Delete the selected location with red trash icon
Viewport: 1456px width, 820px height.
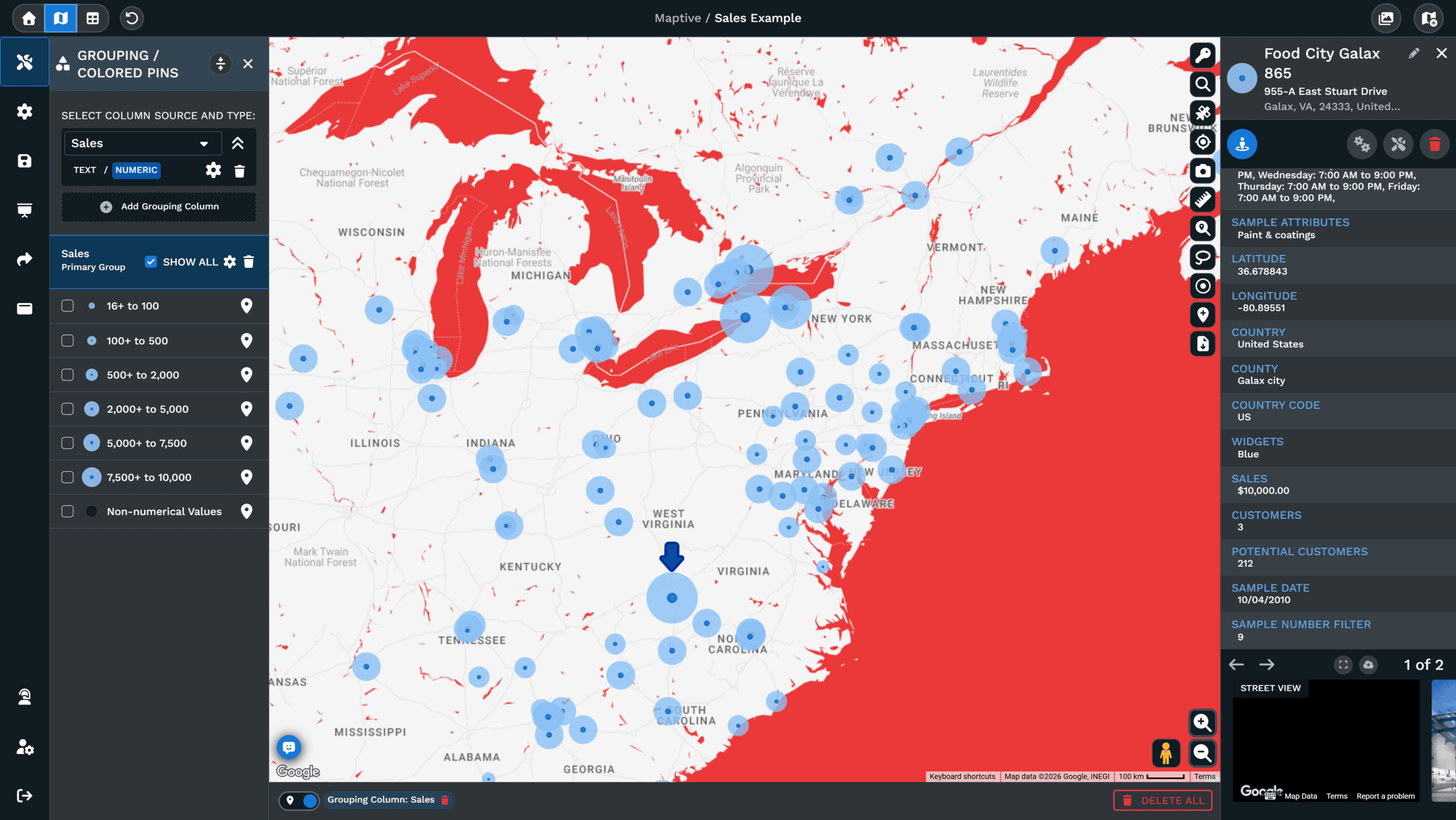click(x=1434, y=144)
